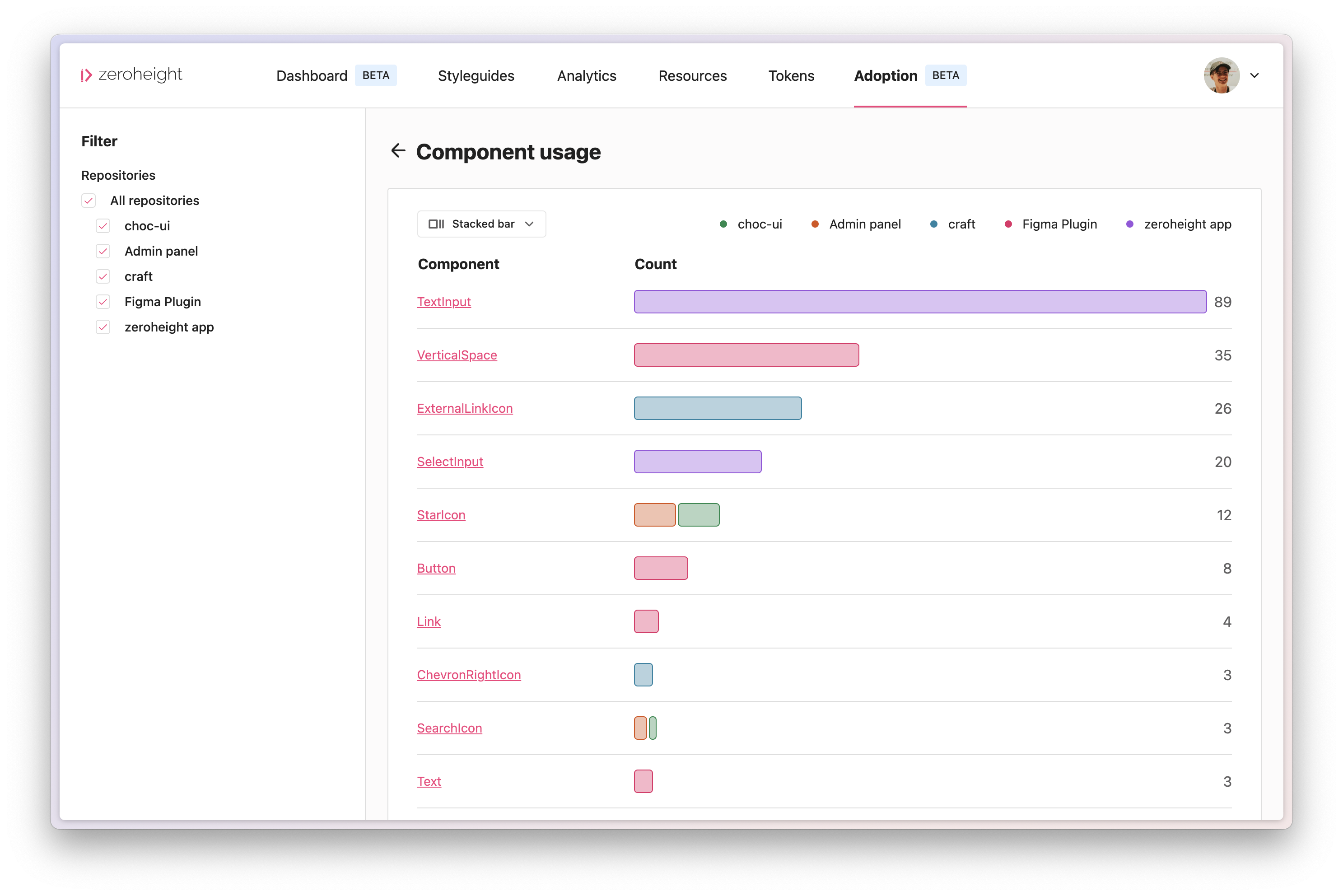Click the ExternalLinkIcon count value 26
This screenshot has width=1343, height=896.
1222,408
